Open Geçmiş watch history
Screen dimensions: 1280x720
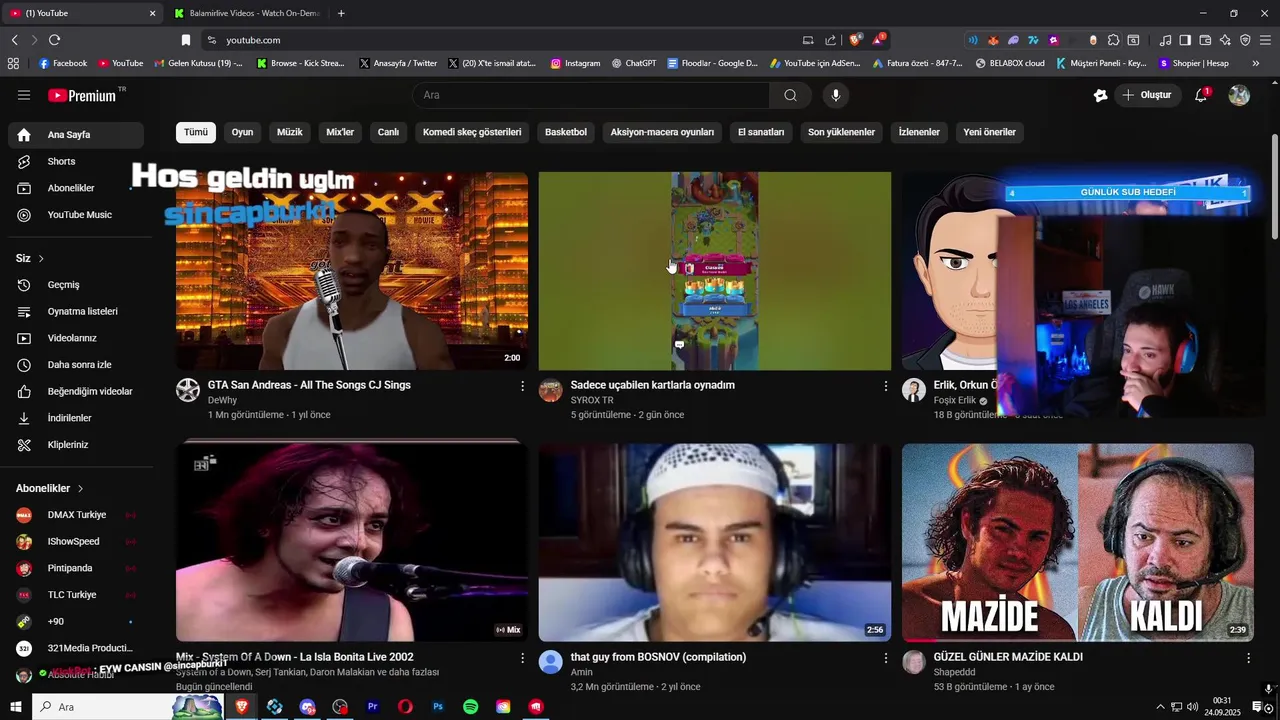coord(76,285)
